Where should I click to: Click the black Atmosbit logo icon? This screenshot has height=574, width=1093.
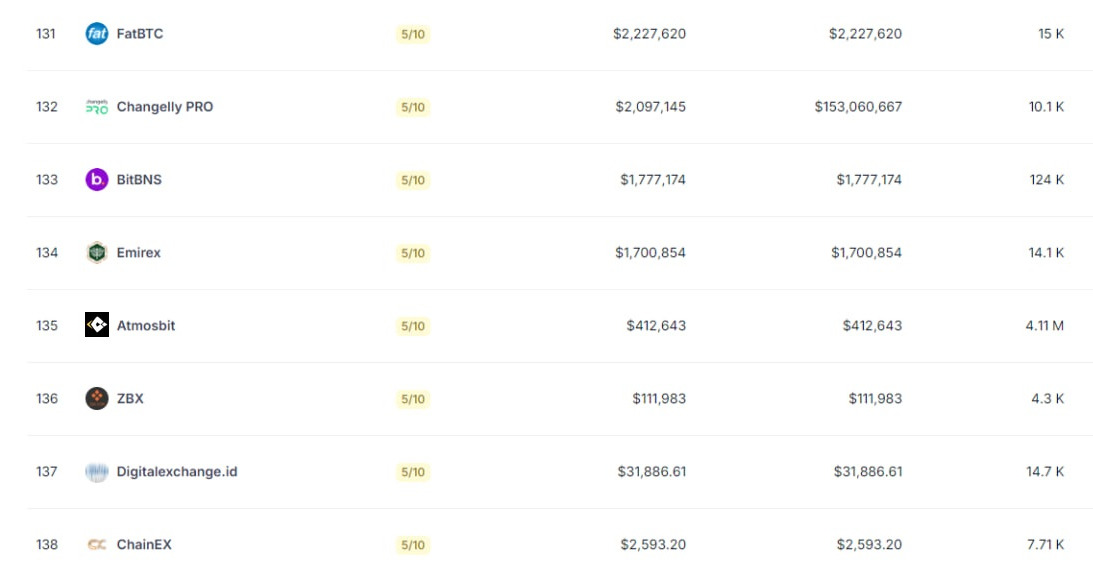point(97,325)
